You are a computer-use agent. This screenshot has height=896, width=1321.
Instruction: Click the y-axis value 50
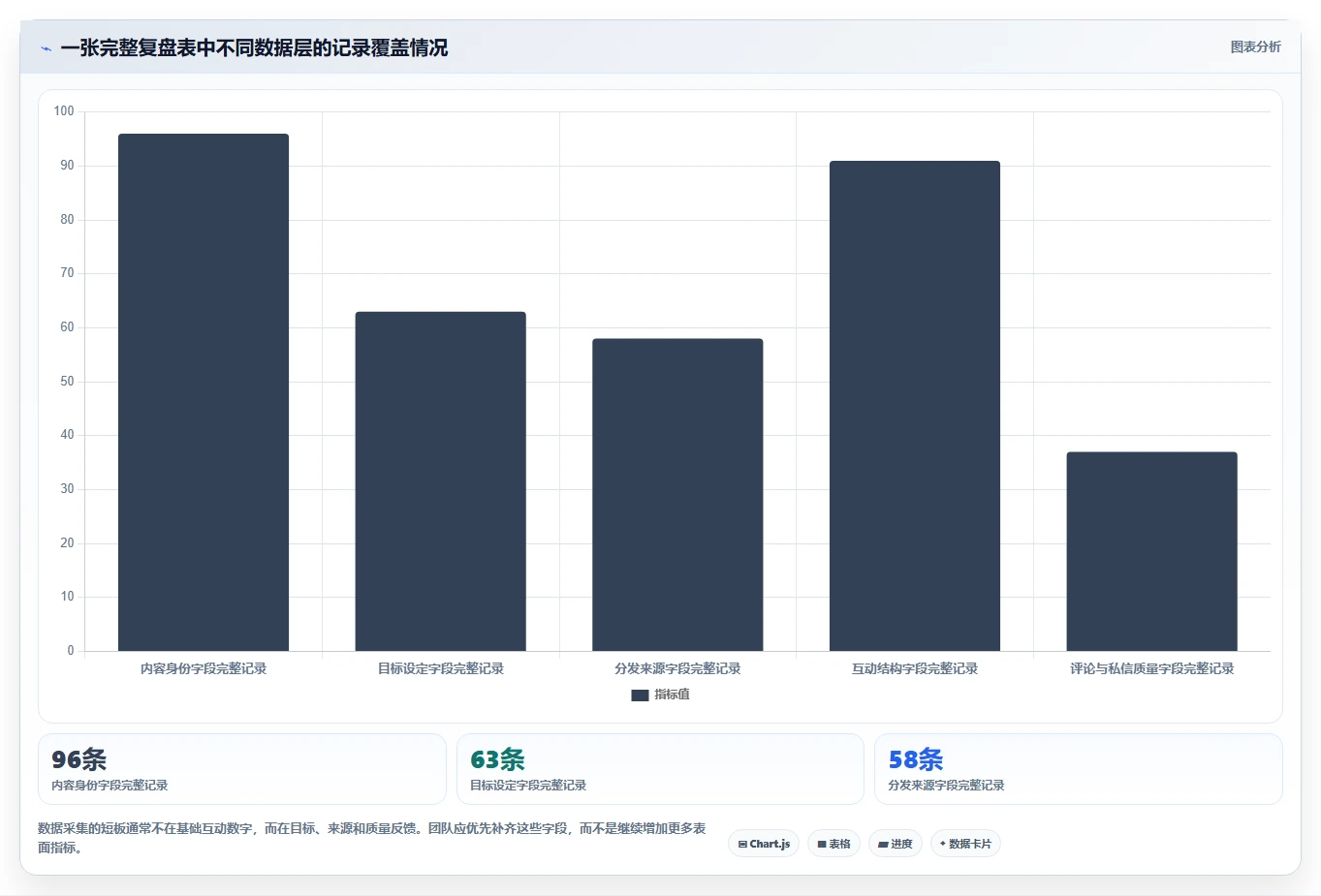coord(67,382)
